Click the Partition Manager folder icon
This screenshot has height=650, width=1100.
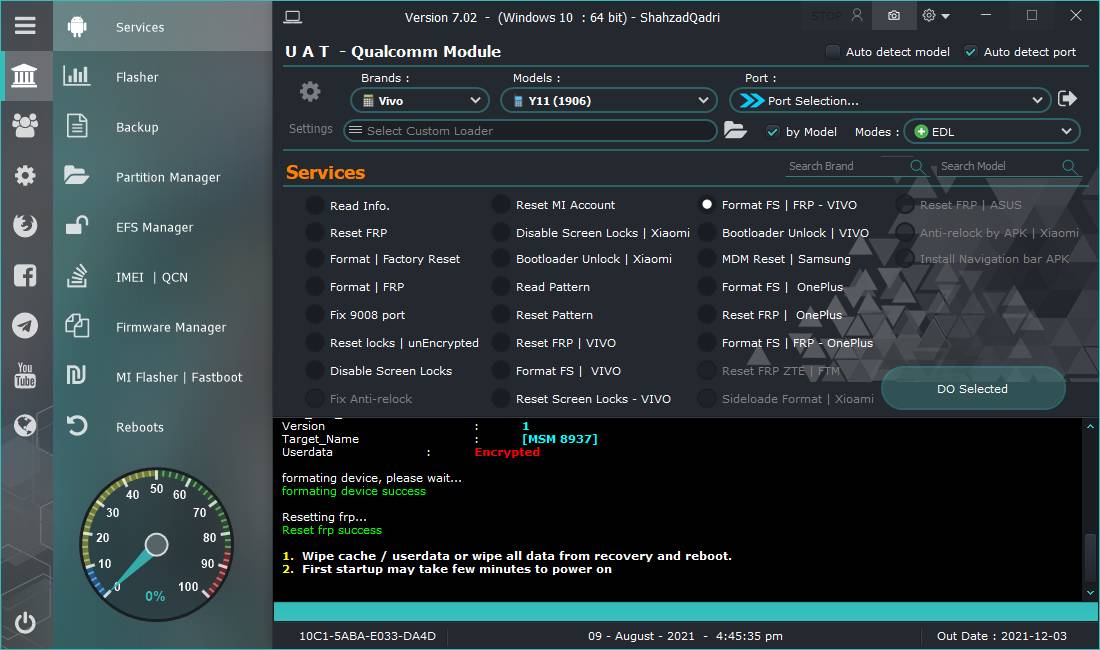(x=76, y=175)
